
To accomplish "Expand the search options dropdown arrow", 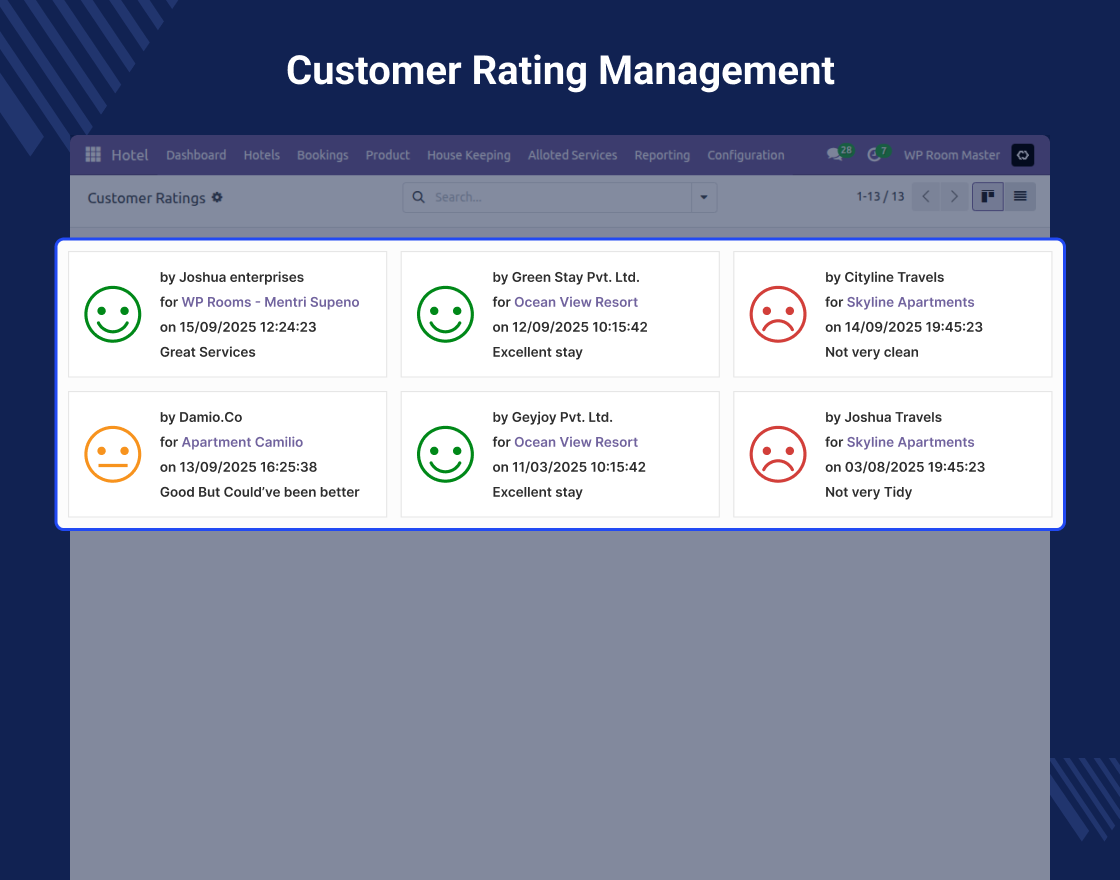I will (x=704, y=197).
